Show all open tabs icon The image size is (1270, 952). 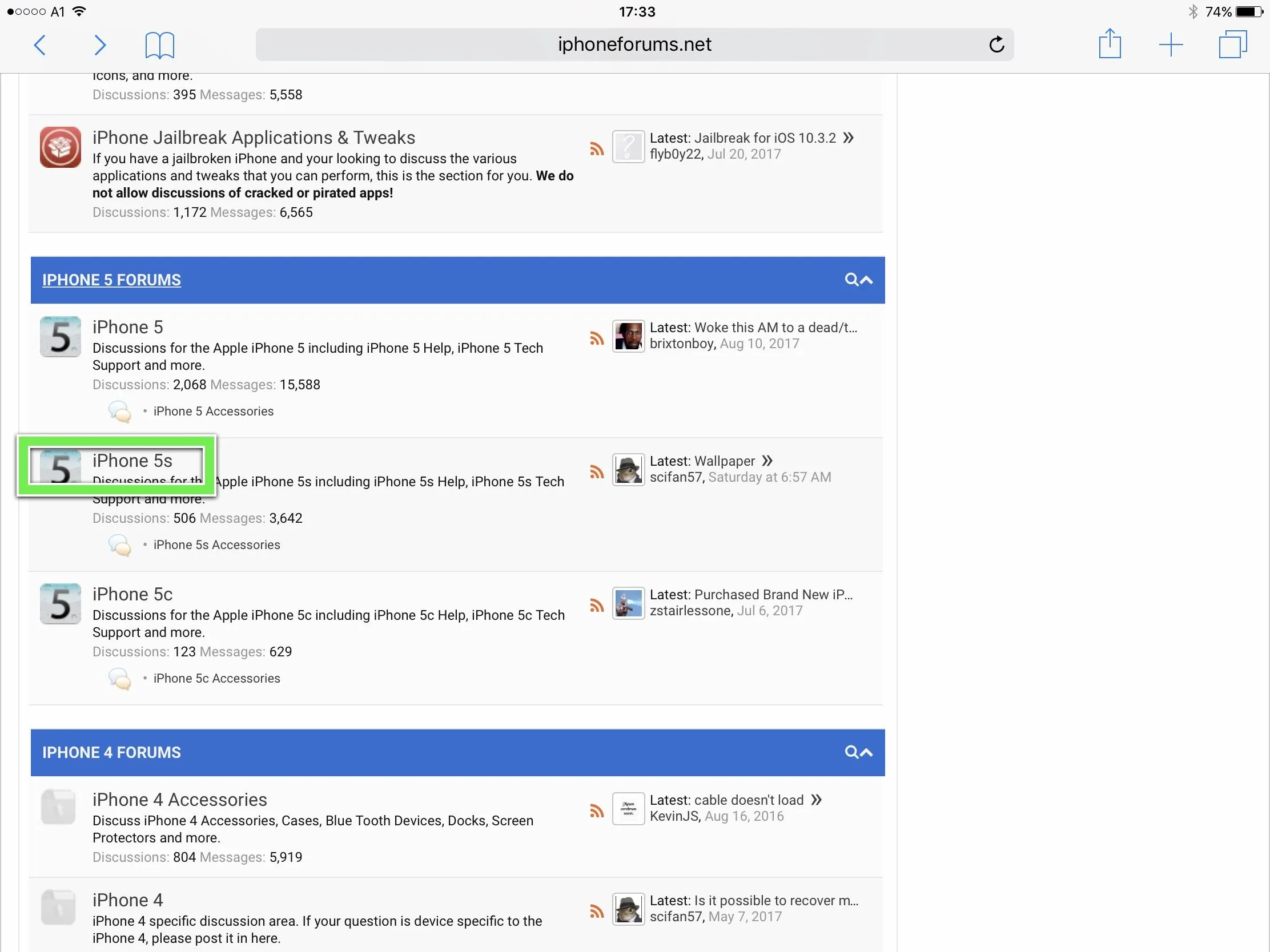[x=1232, y=45]
